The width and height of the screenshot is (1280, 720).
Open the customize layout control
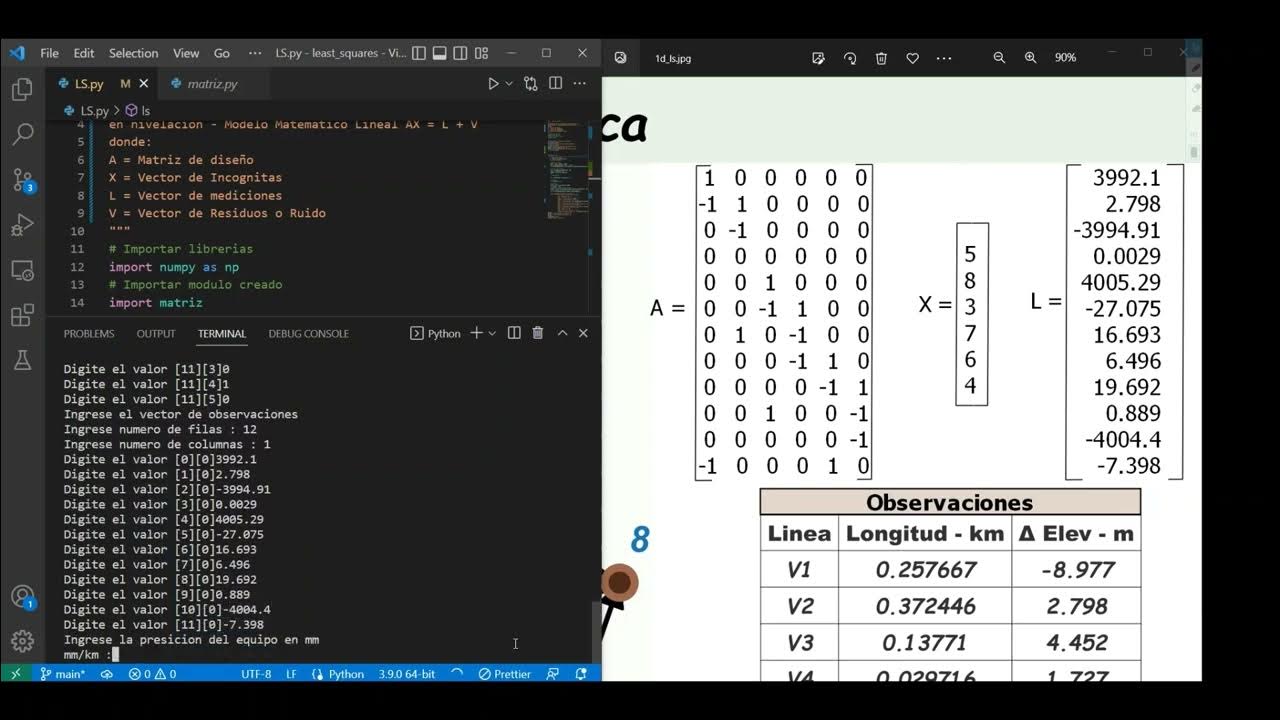point(482,53)
